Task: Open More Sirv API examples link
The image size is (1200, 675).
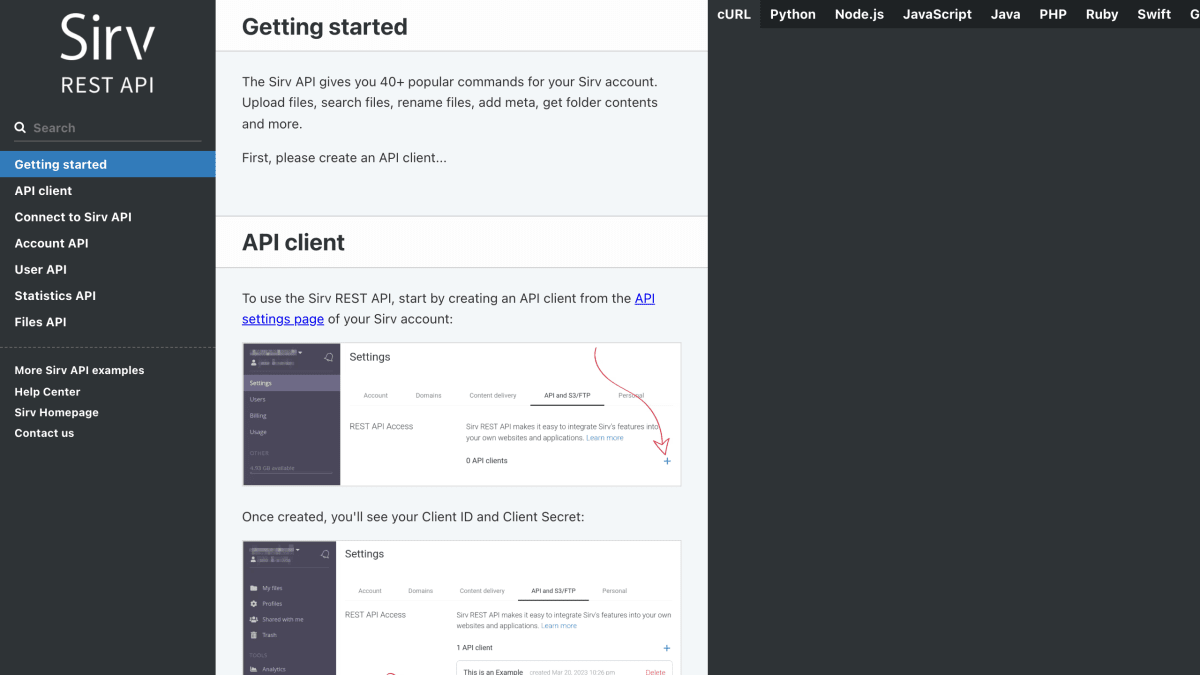Action: pyautogui.click(x=79, y=370)
